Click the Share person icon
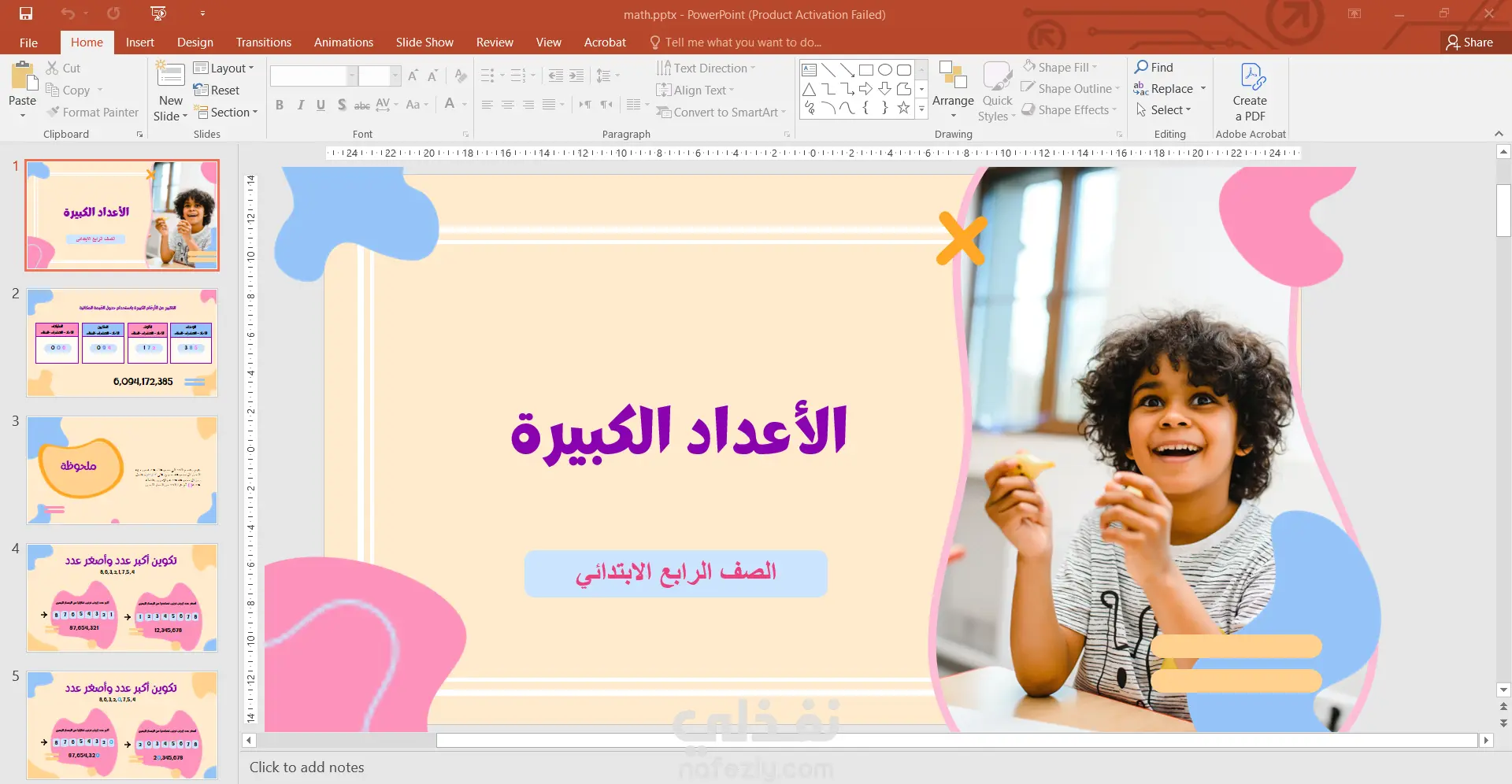Screen dimensions: 1512x784 pyautogui.click(x=1453, y=42)
